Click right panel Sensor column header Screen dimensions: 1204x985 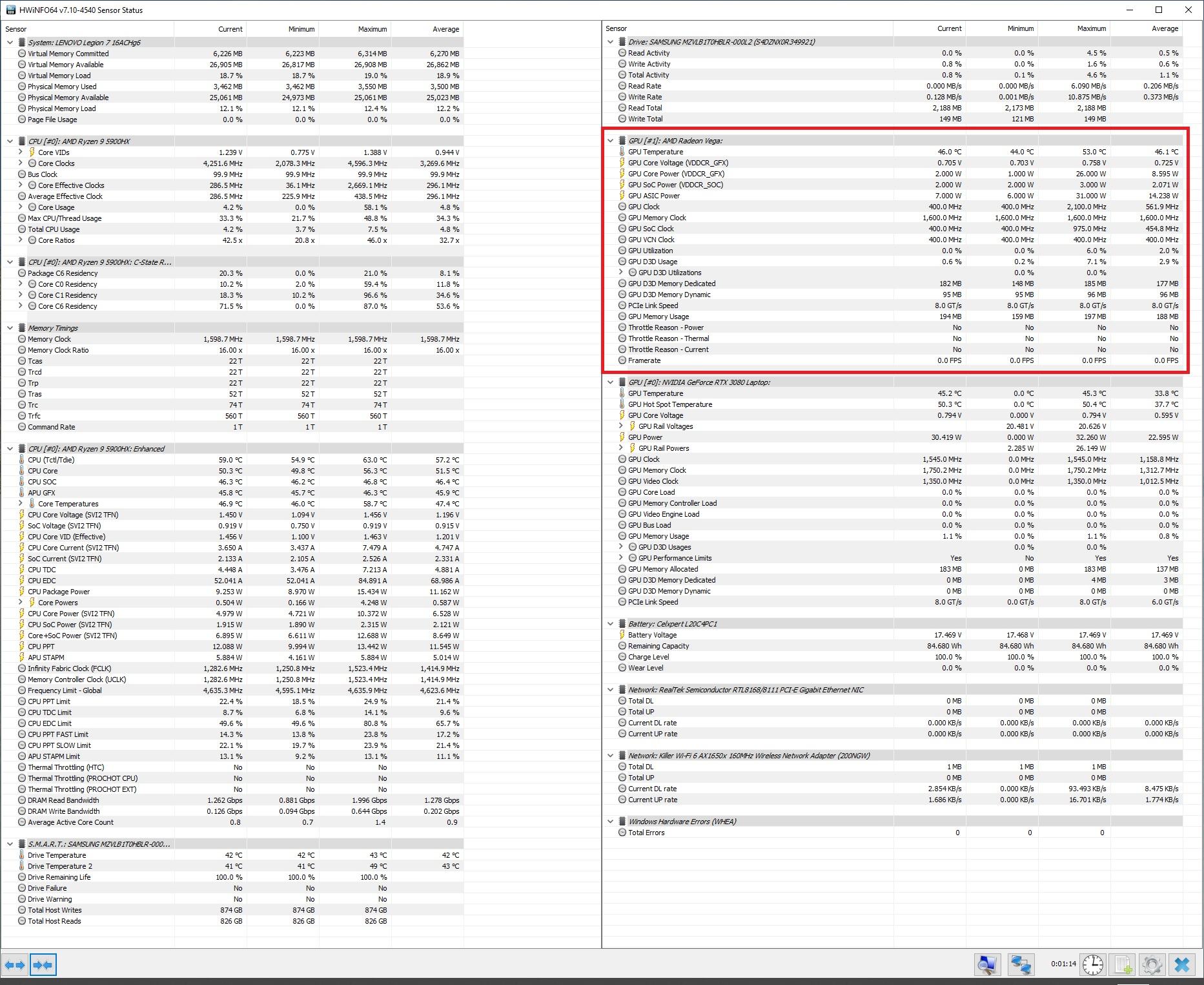click(x=748, y=28)
